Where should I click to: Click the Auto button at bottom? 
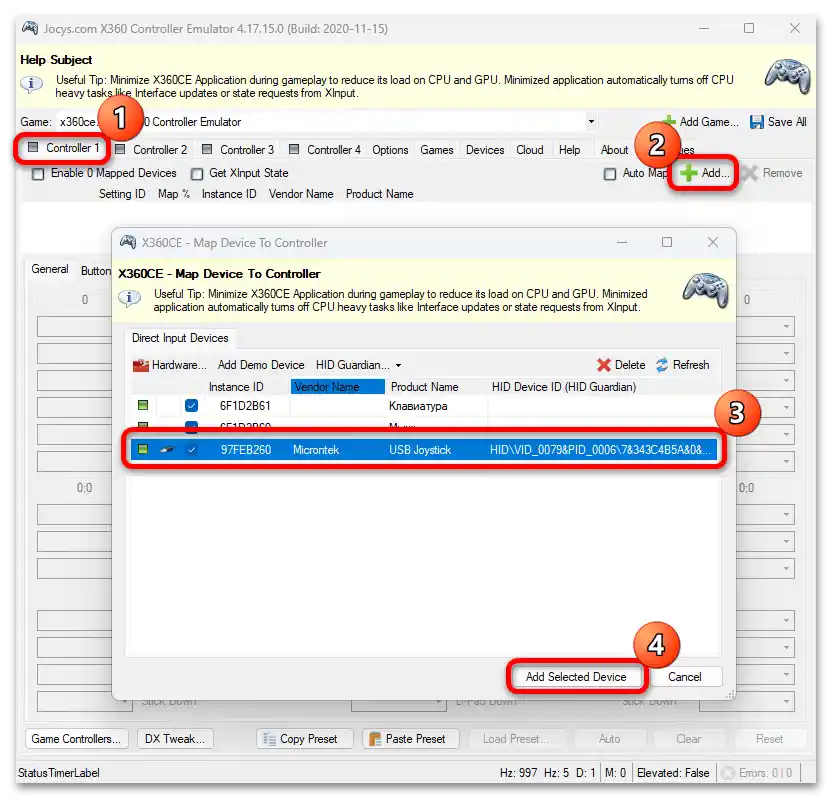[609, 739]
